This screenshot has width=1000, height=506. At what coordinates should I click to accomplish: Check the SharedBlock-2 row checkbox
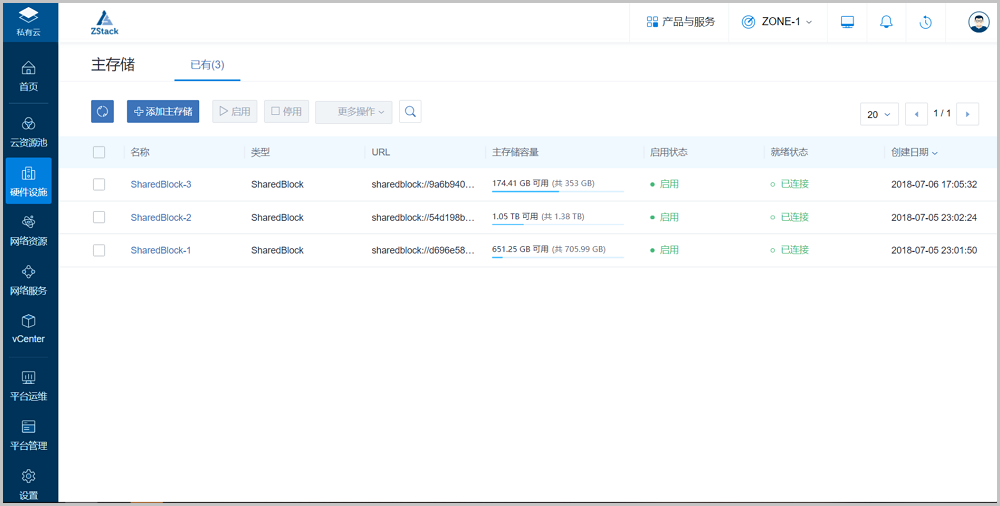[x=99, y=217]
